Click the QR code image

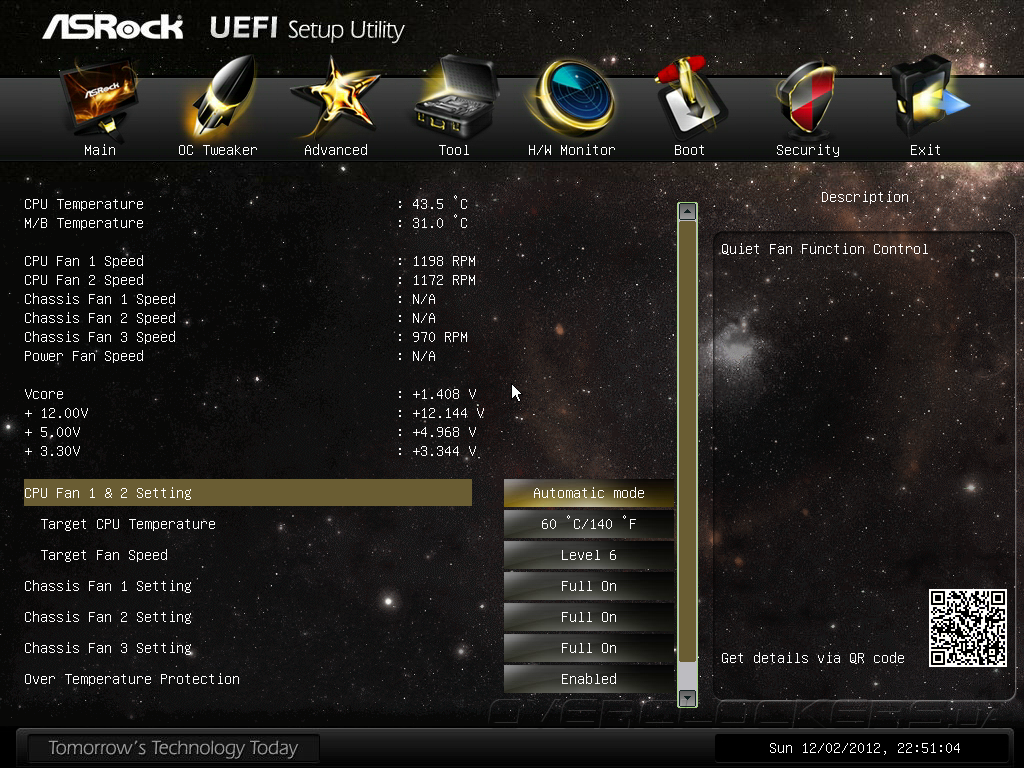tap(968, 628)
